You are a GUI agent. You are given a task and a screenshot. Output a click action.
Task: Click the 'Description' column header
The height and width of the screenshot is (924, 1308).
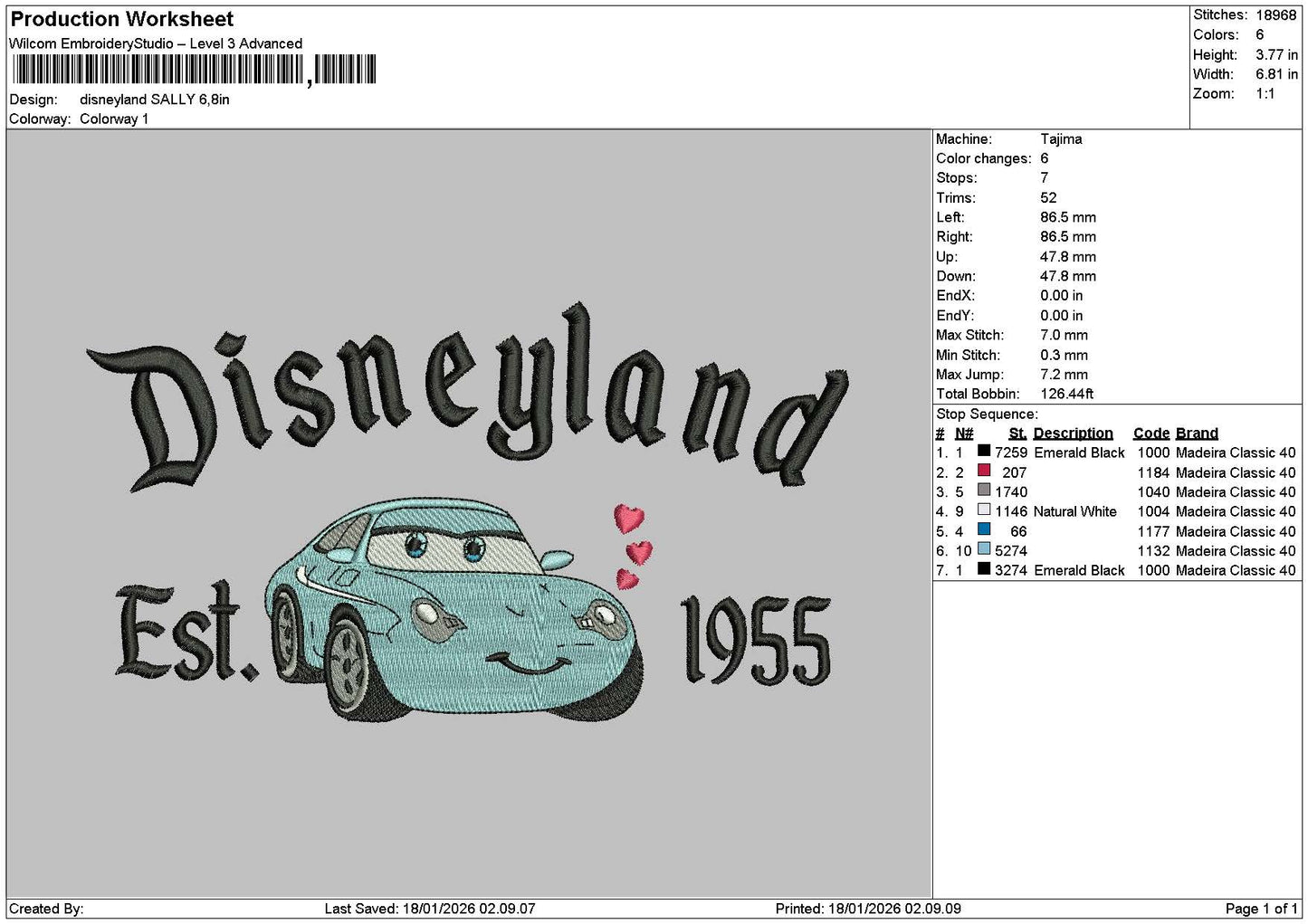click(1073, 433)
